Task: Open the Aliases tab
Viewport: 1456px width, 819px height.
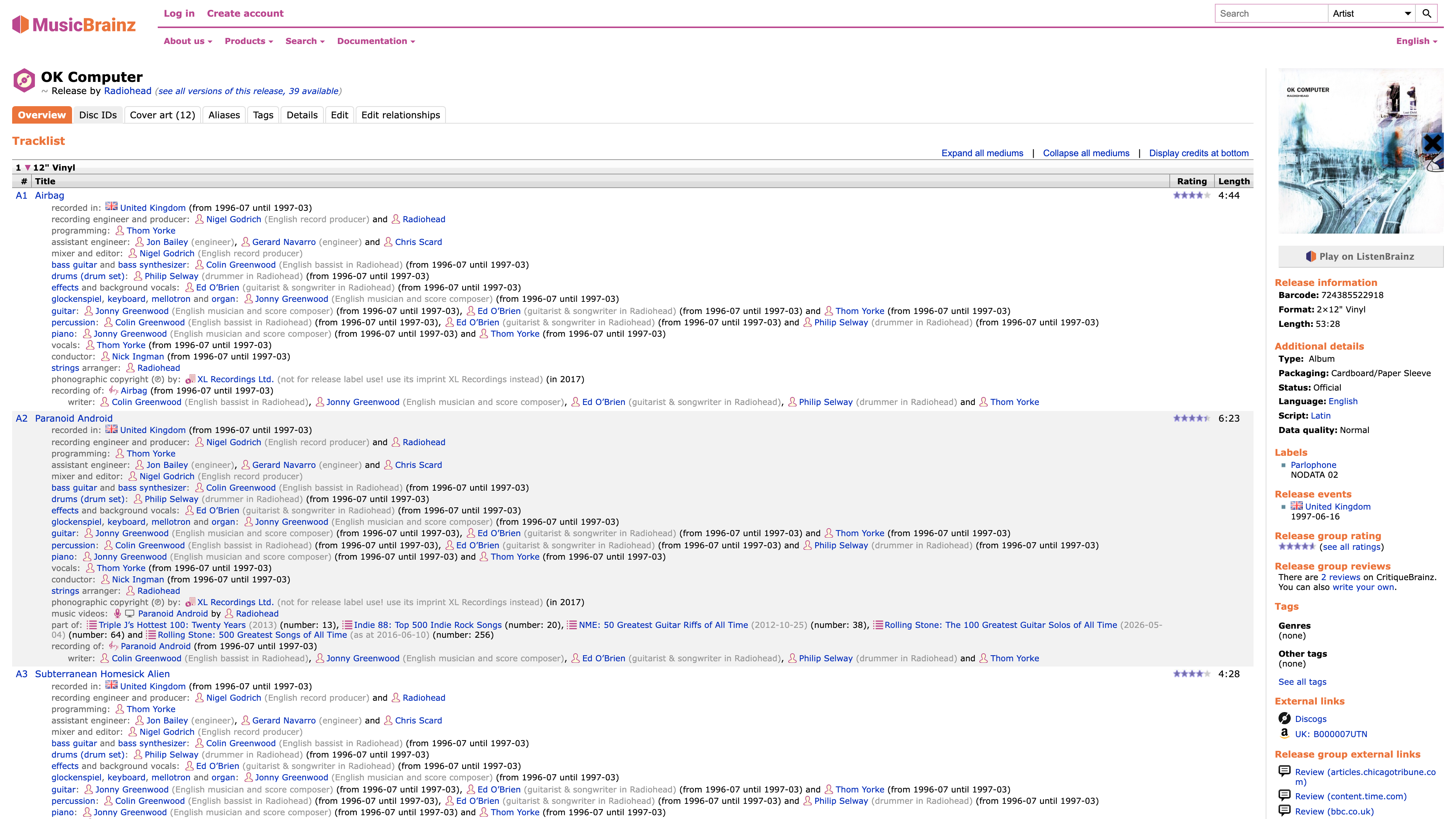Action: click(x=224, y=115)
